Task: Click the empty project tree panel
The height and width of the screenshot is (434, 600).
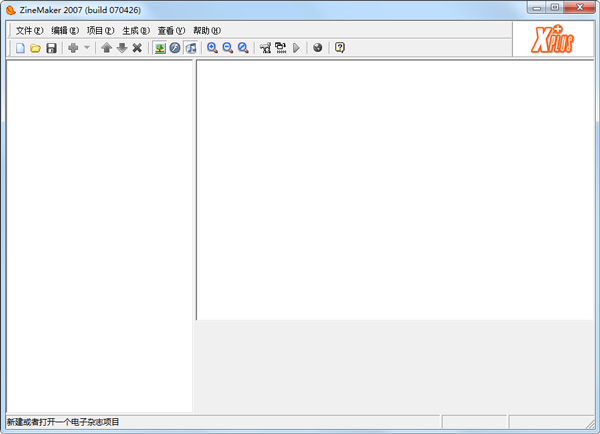Action: coord(99,235)
